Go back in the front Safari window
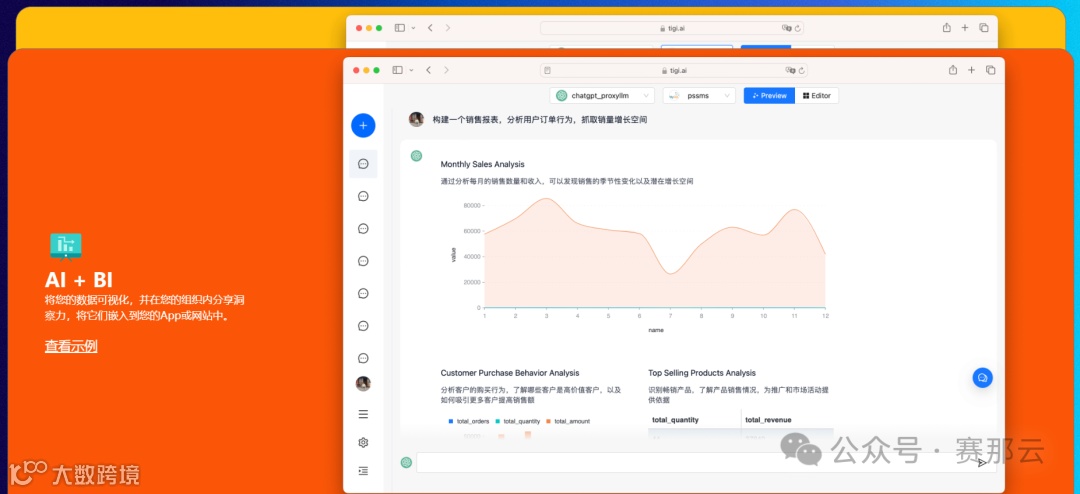1080x494 pixels. click(x=428, y=70)
